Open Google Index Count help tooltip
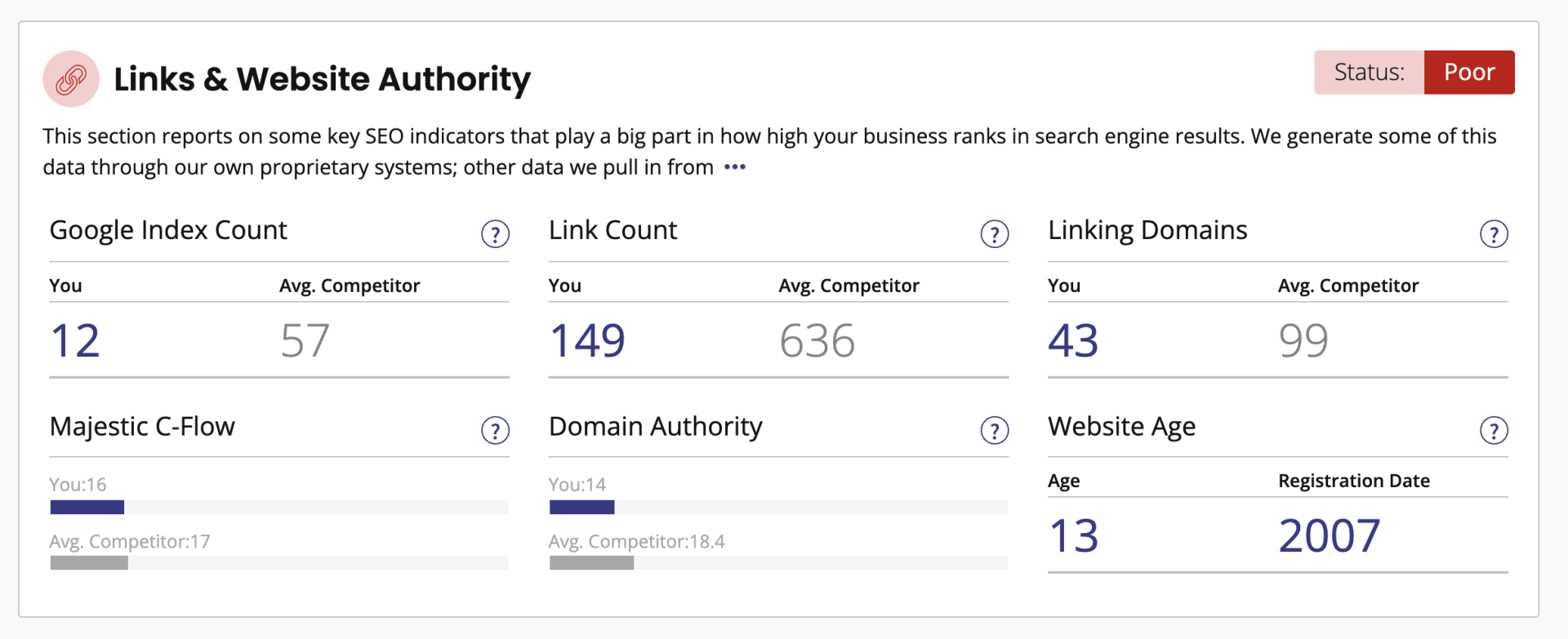This screenshot has width=1568, height=639. [495, 234]
